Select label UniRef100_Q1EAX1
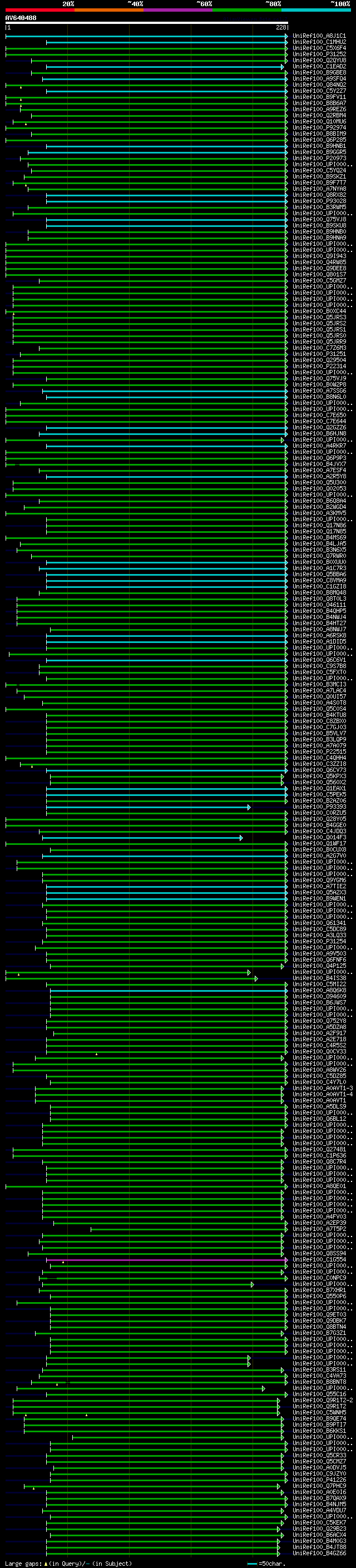The height and width of the screenshot is (1568, 356). tap(319, 788)
